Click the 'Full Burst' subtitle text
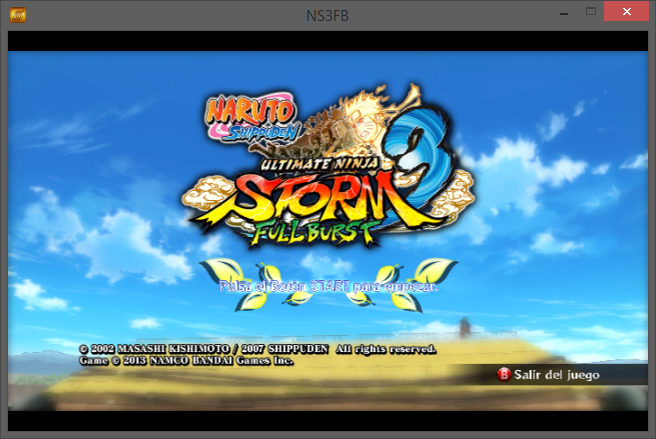The height and width of the screenshot is (439, 656). point(314,232)
